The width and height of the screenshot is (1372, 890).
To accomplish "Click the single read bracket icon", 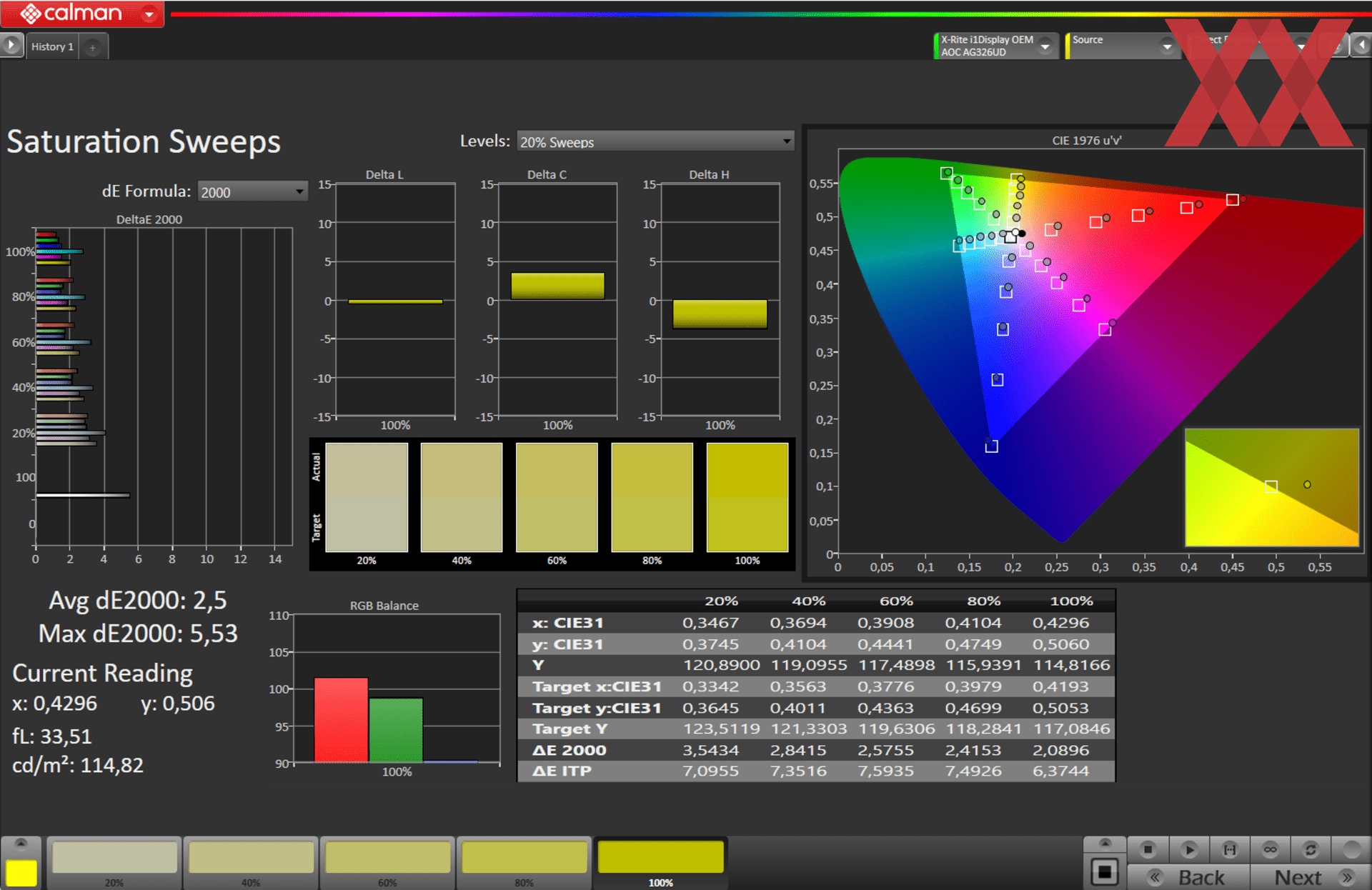I will [x=1230, y=849].
